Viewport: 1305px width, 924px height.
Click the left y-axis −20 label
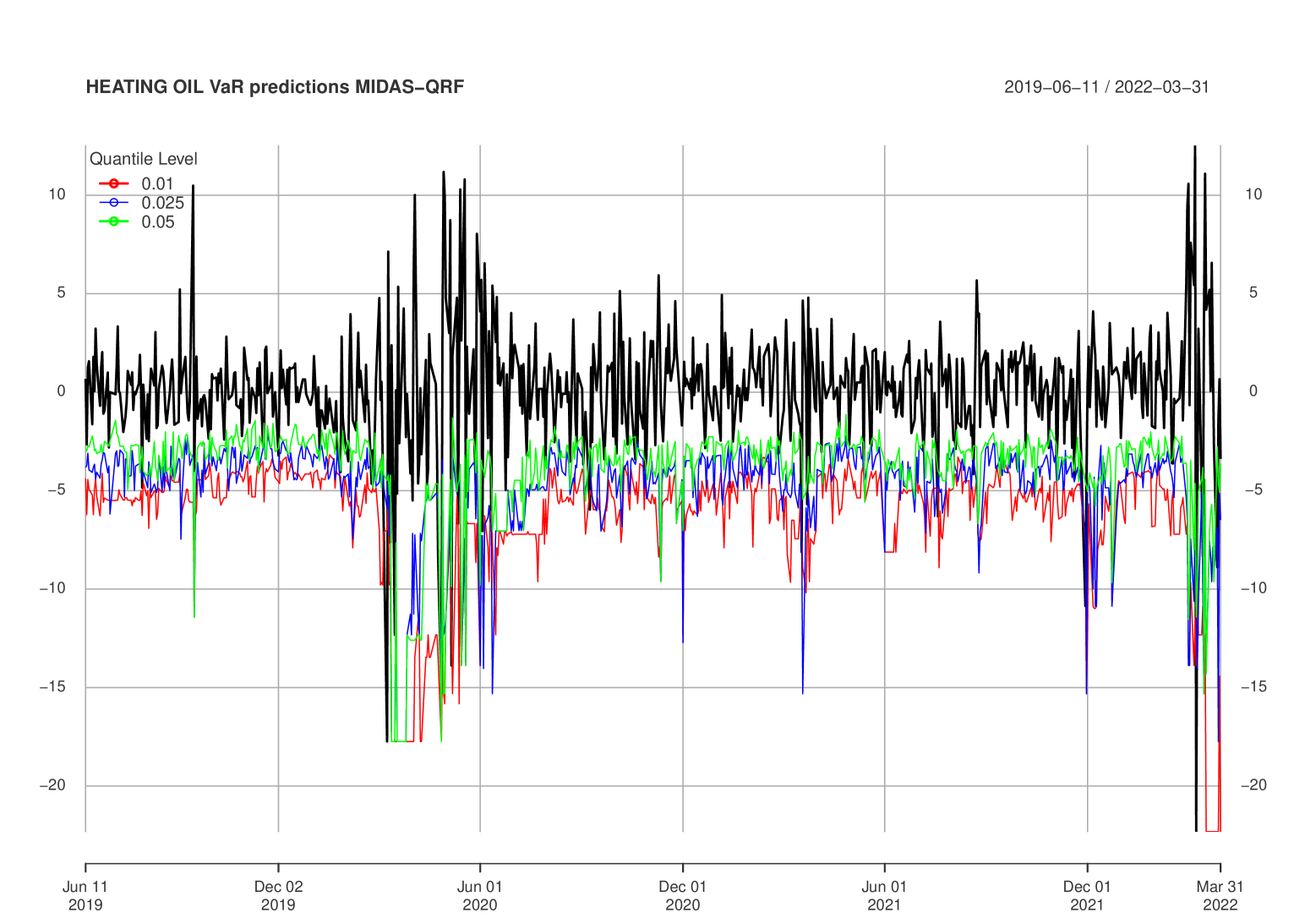pos(52,785)
